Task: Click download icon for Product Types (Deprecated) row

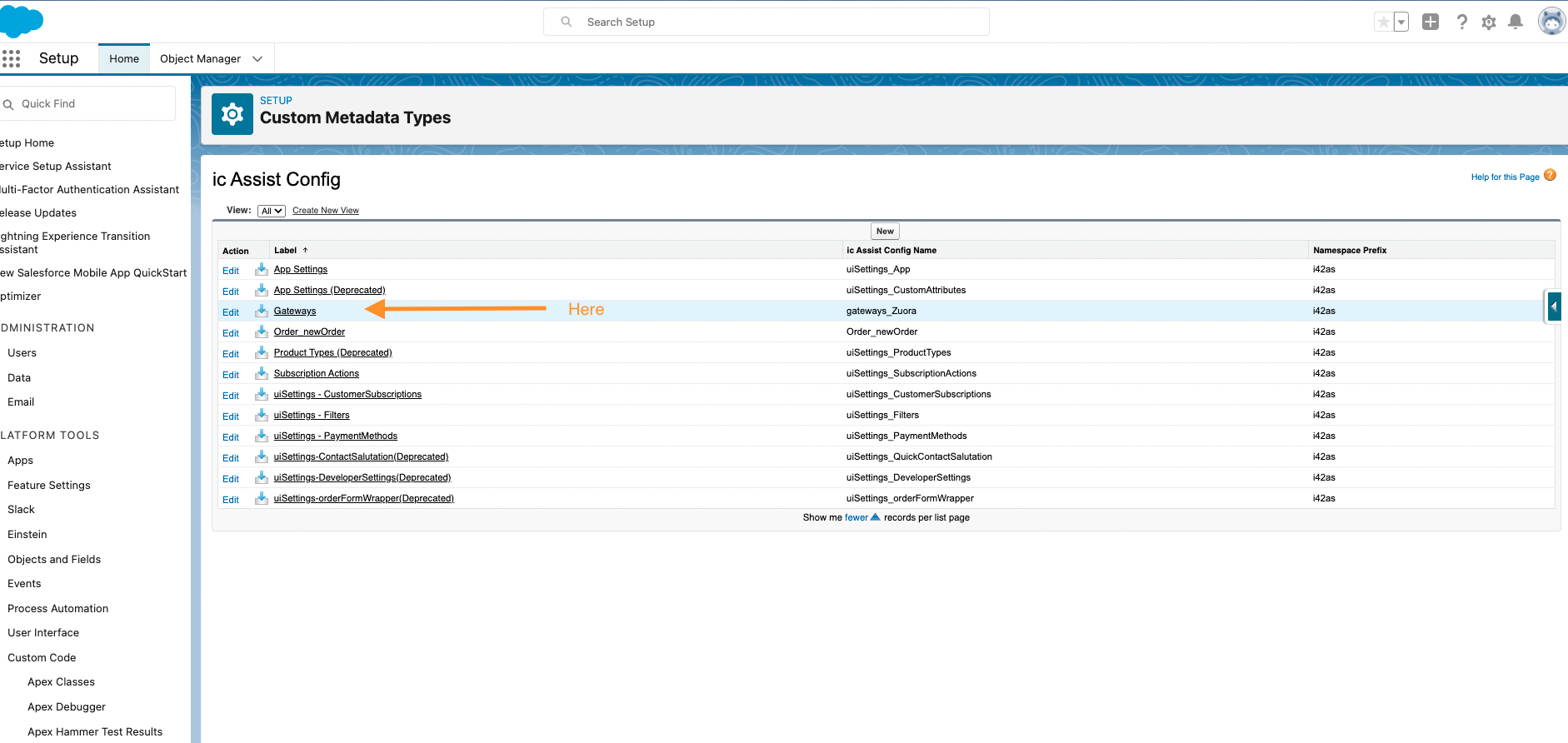Action: 262,352
